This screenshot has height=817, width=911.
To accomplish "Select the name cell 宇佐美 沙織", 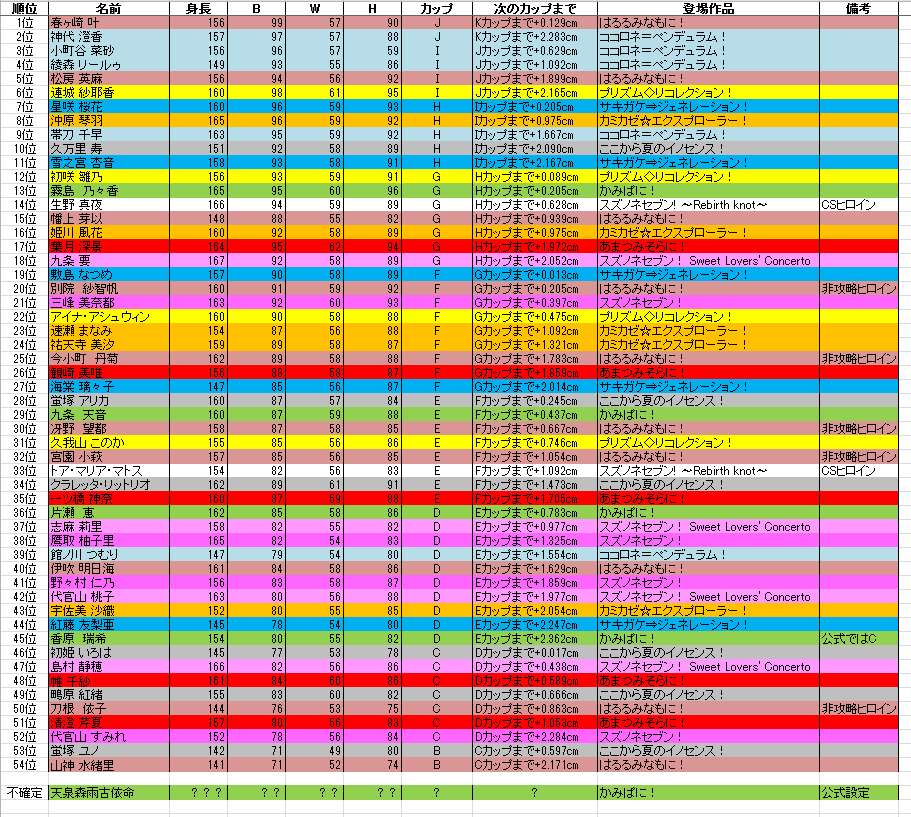I will (109, 611).
